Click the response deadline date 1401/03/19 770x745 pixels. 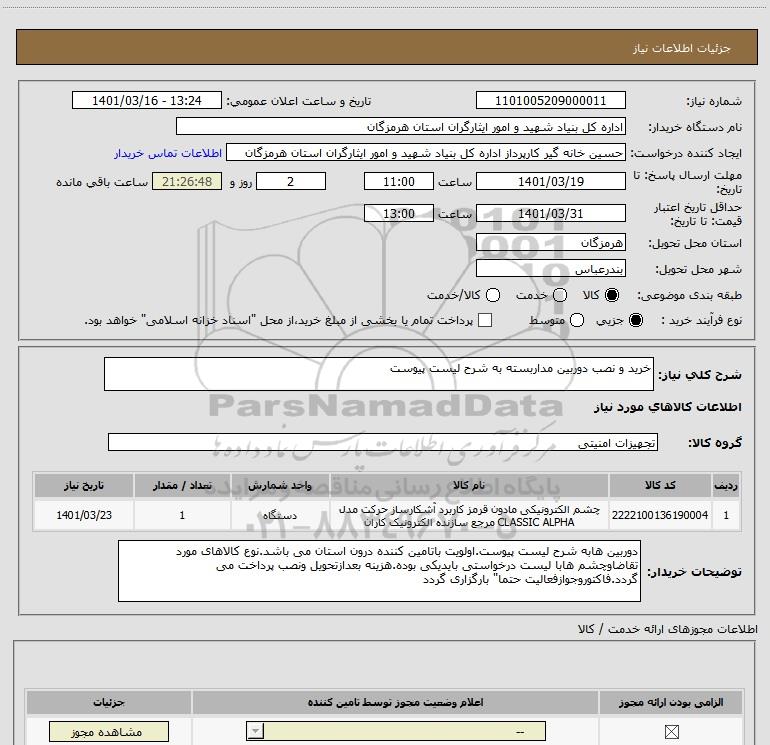(x=550, y=181)
